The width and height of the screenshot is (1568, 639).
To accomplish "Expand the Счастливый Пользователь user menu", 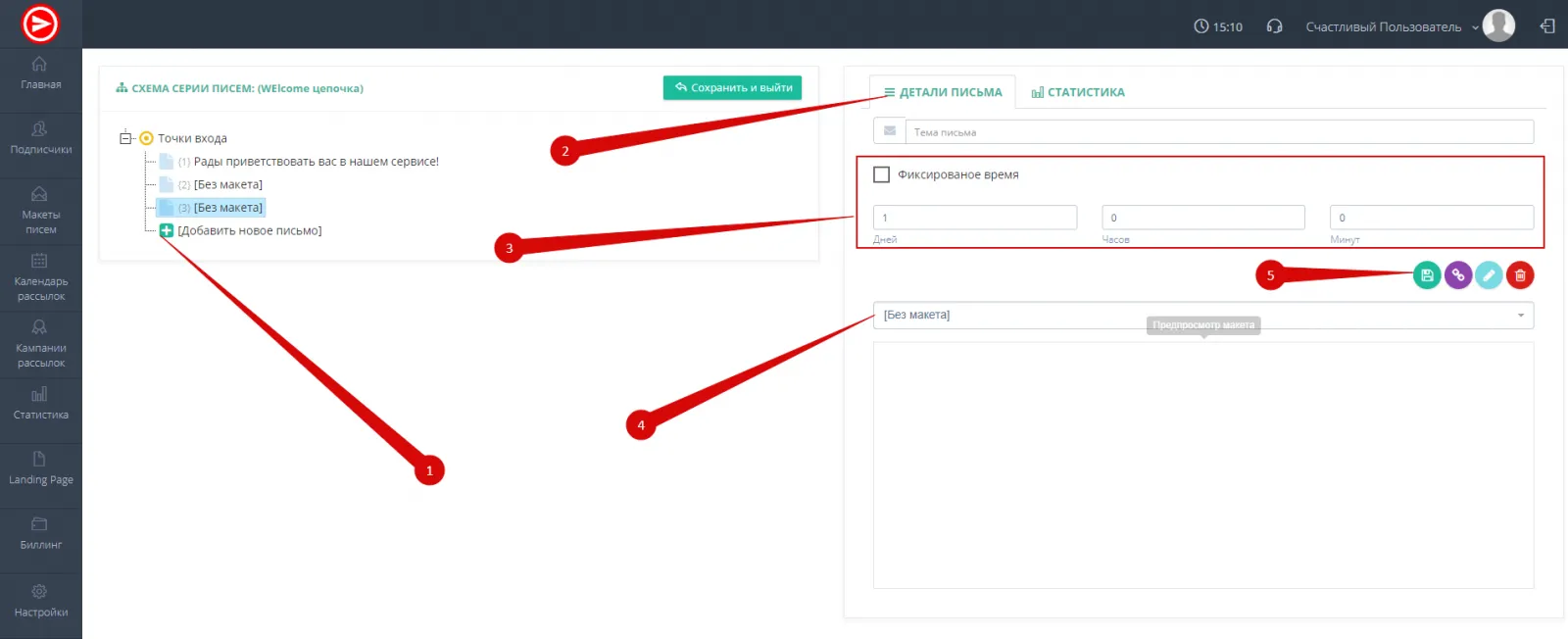I will coord(1392,27).
